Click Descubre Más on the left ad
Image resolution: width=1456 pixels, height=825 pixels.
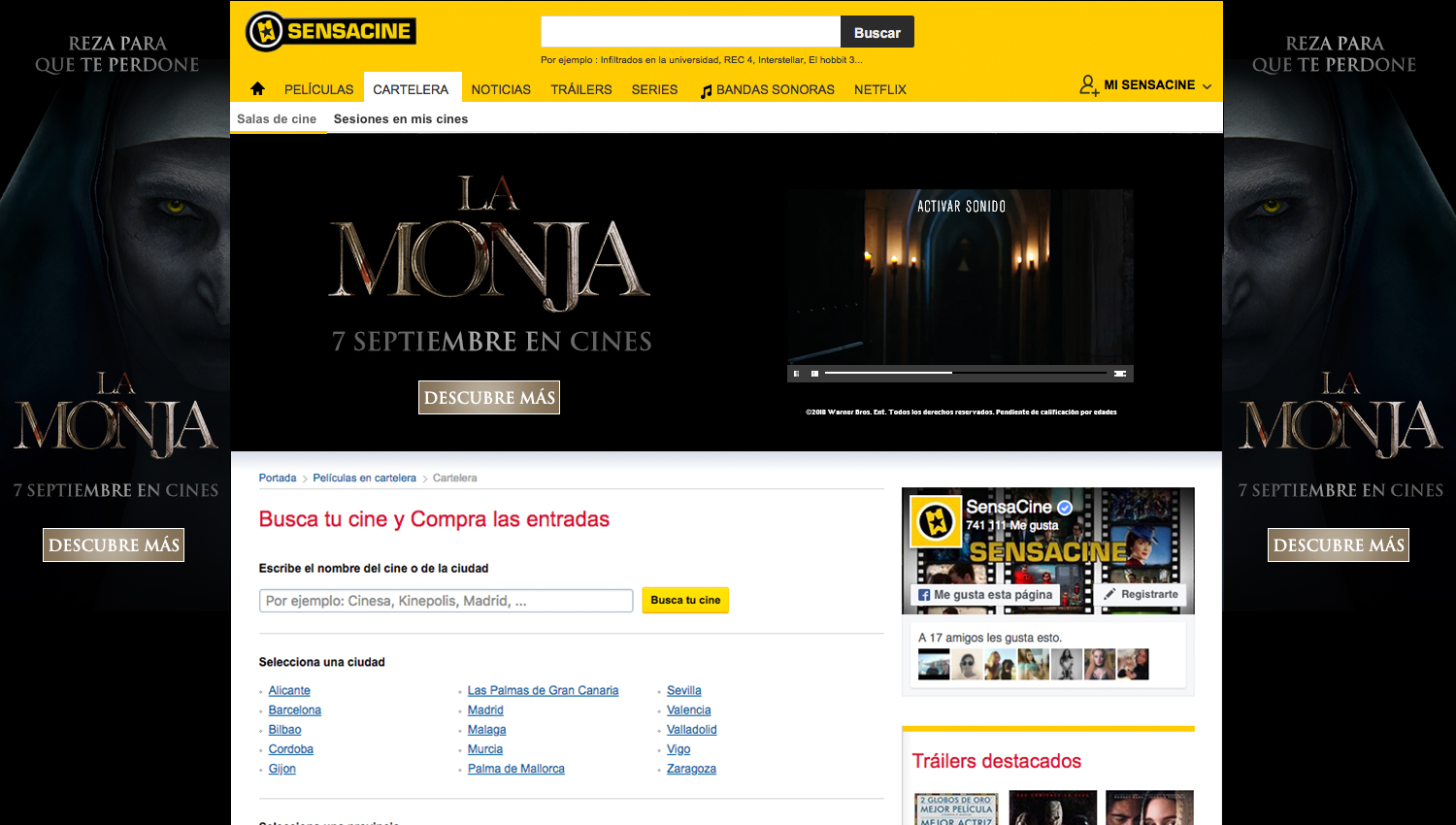tap(114, 544)
